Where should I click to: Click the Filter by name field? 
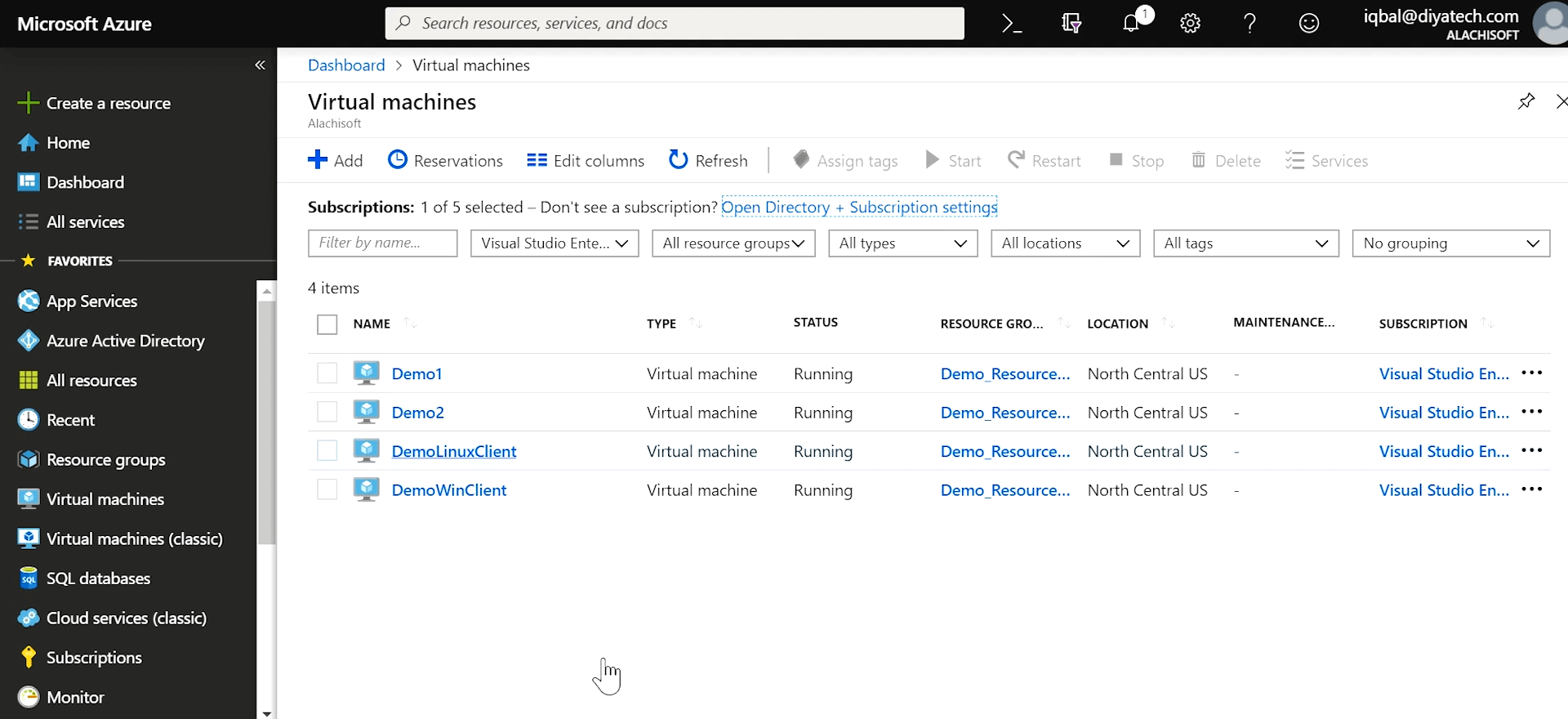[382, 243]
